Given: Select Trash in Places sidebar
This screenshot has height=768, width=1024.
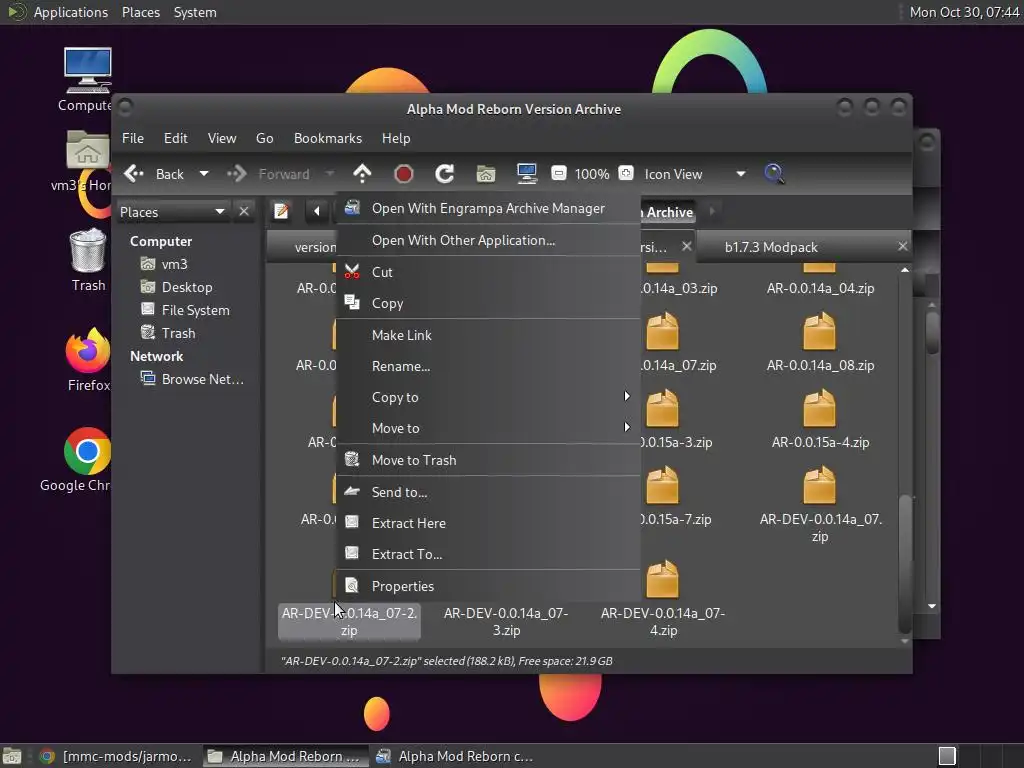Looking at the screenshot, I should [x=178, y=333].
